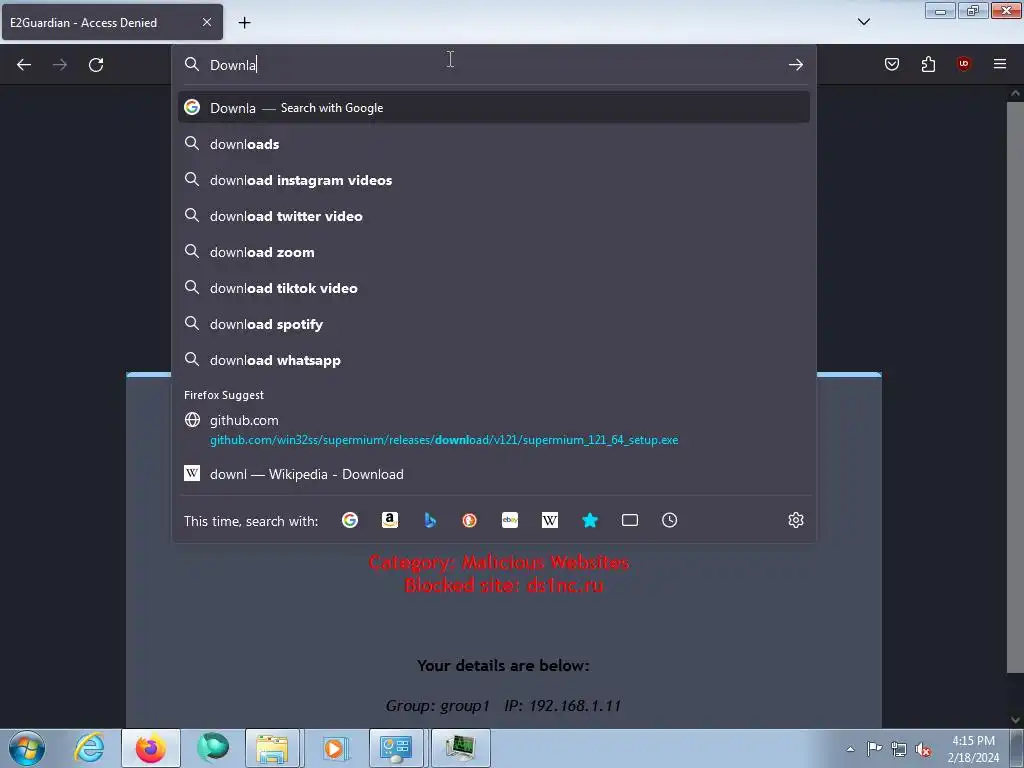Close the E2Guardian Access Denied tab

207,22
